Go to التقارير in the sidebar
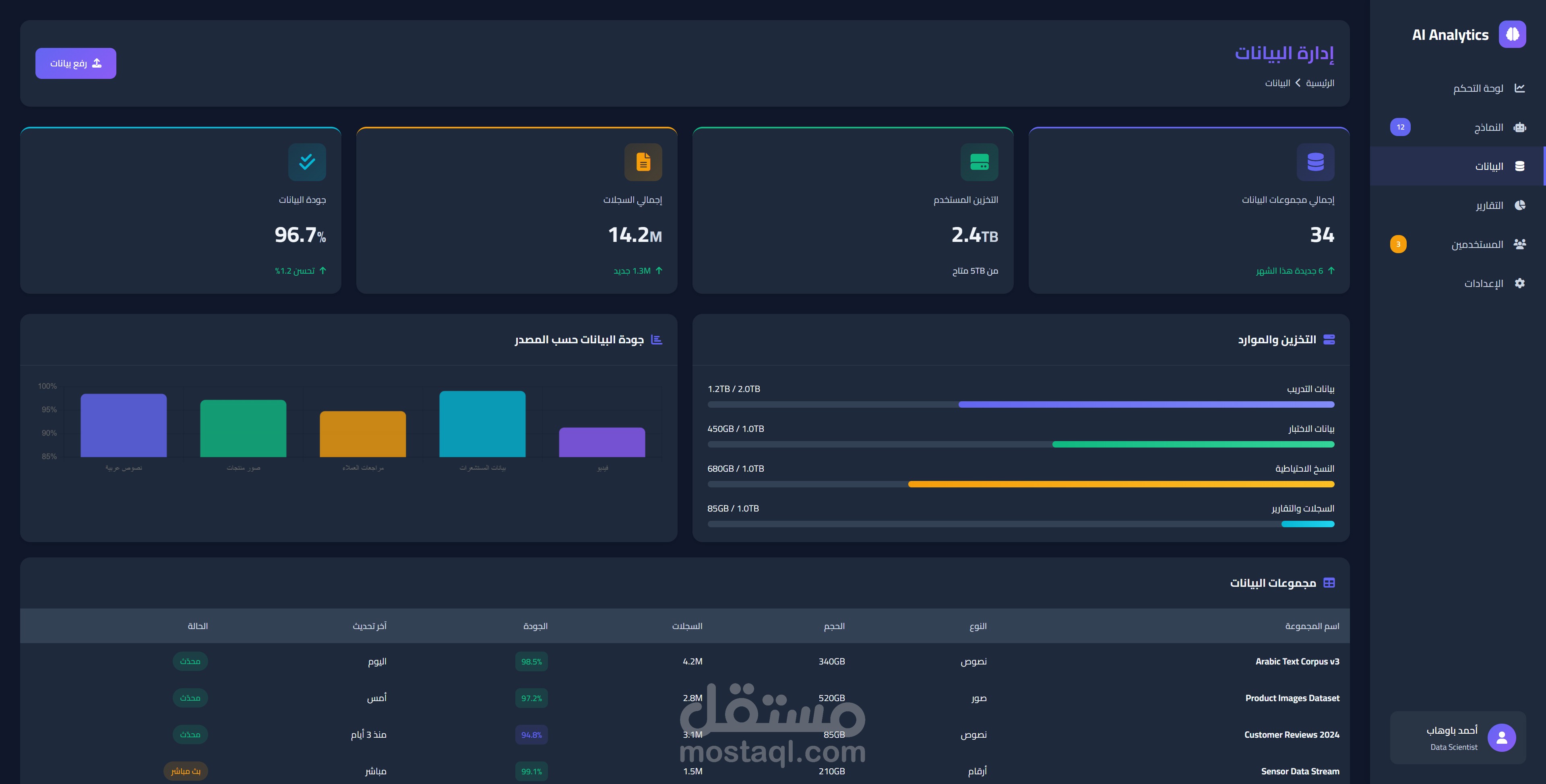Screen dimensions: 1546x784 coord(1489,205)
